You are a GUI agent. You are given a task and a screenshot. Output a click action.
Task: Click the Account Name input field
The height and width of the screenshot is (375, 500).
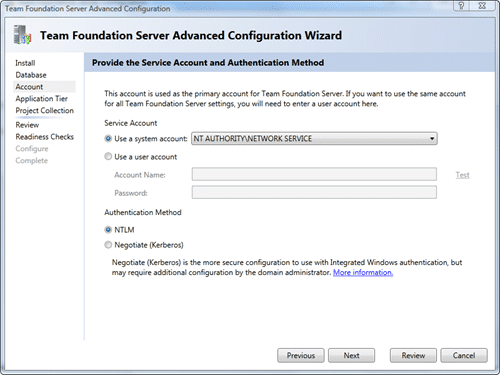[314, 174]
